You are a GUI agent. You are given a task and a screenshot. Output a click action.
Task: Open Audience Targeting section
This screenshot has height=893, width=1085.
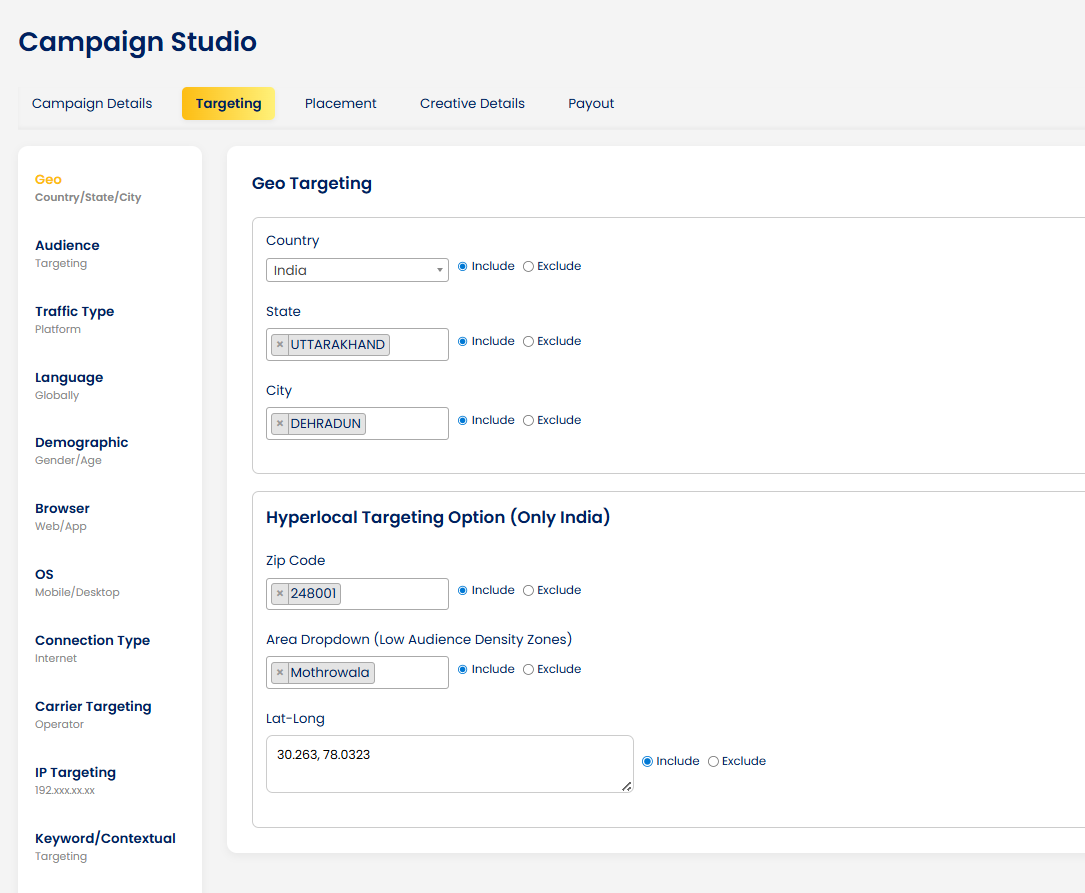(67, 254)
